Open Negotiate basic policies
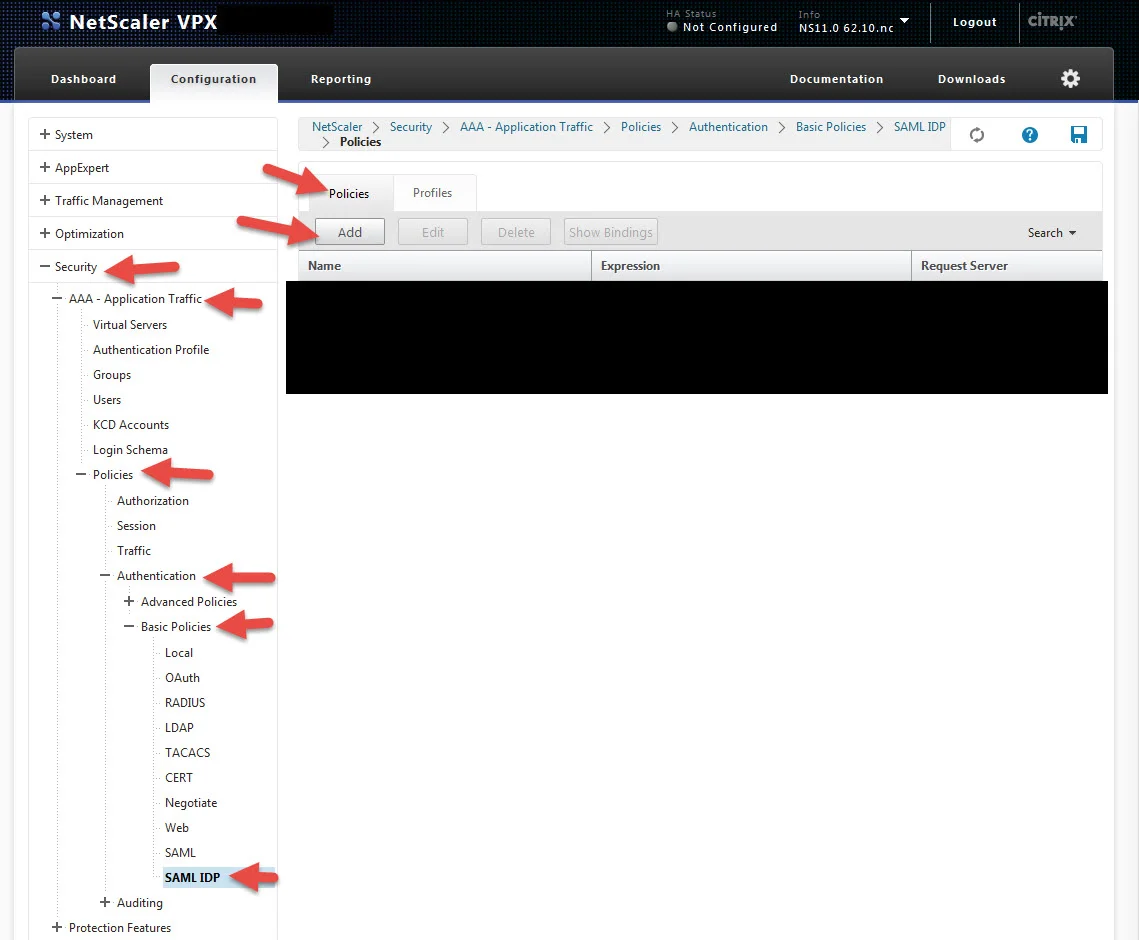Viewport: 1139px width, 940px height. (x=190, y=803)
